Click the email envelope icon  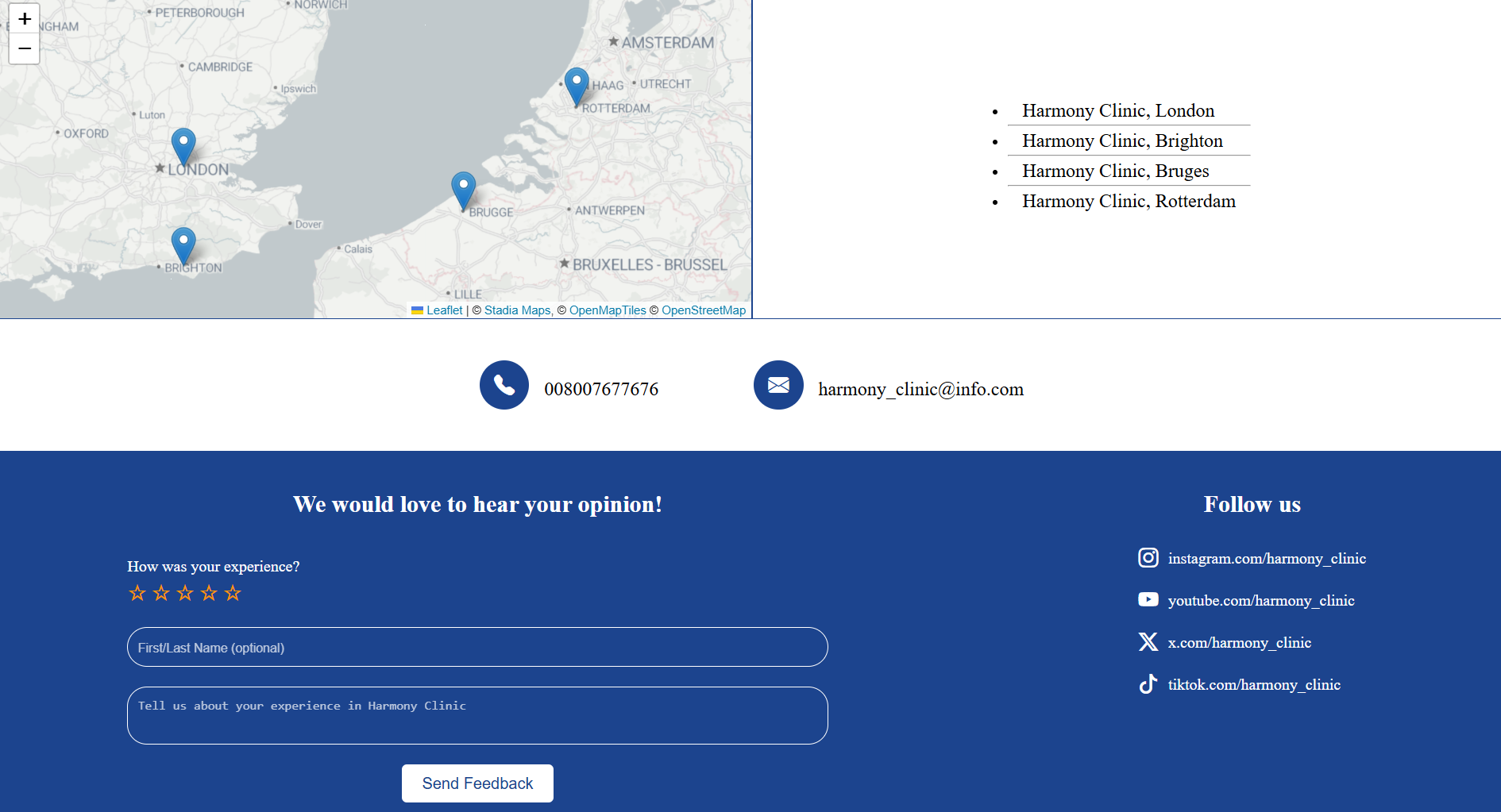click(778, 384)
